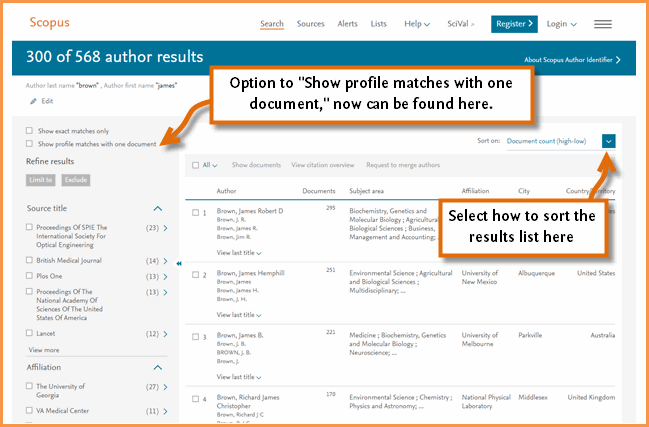Open the Sort on dropdown arrow
This screenshot has width=649, height=427.
[x=608, y=141]
